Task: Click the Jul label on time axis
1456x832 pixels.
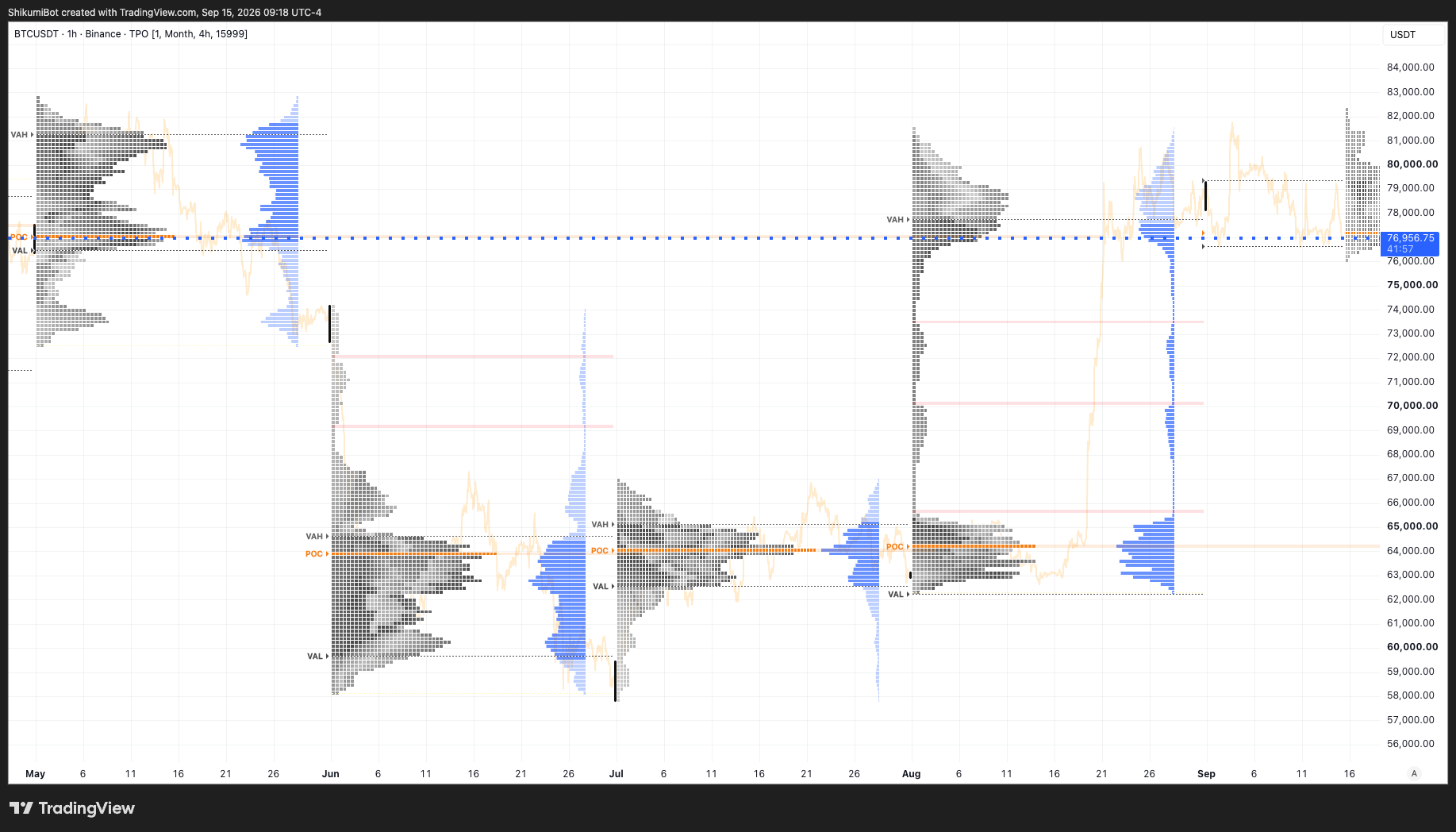Action: coord(617,774)
